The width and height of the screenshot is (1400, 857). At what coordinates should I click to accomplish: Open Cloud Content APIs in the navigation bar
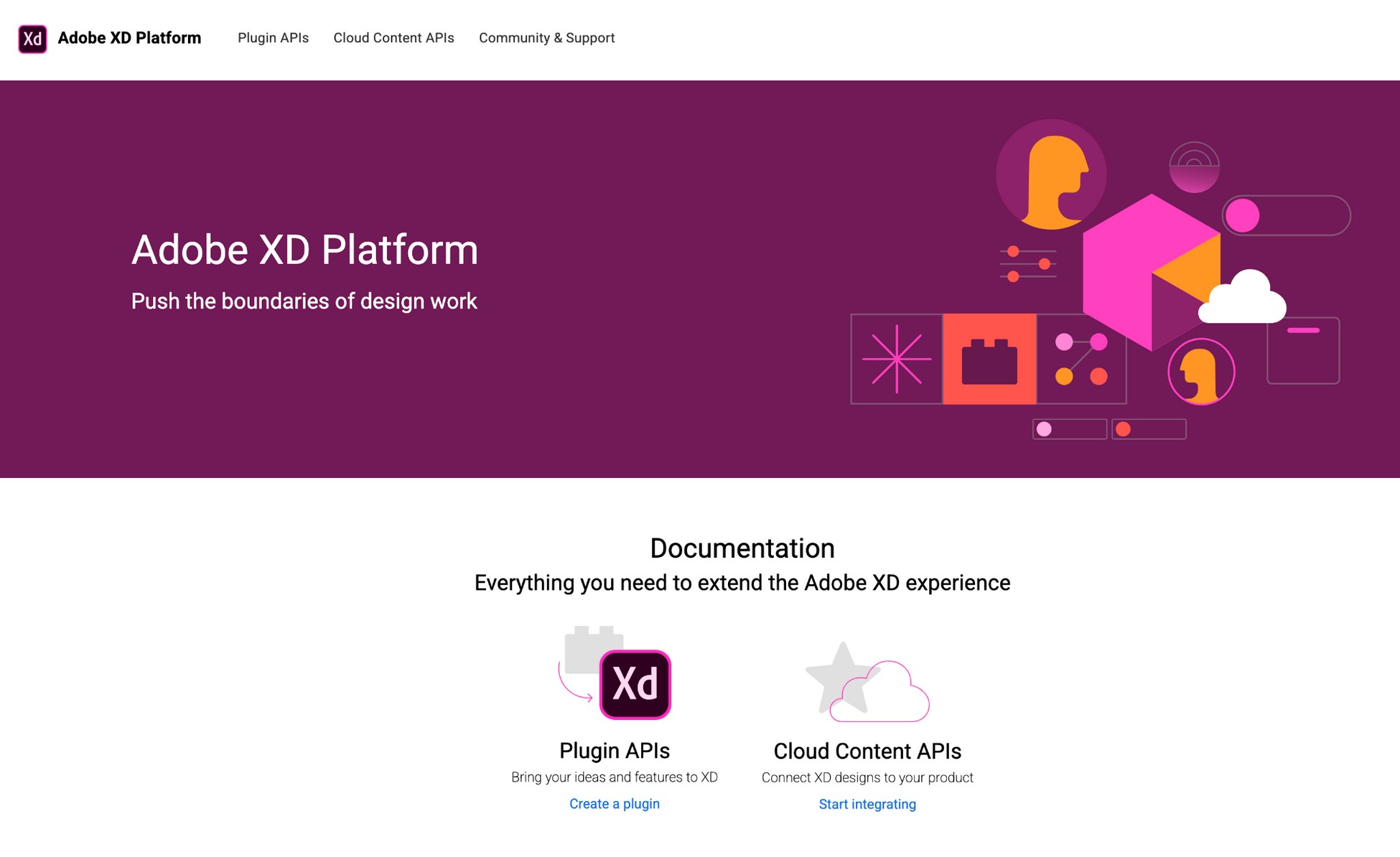[393, 38]
